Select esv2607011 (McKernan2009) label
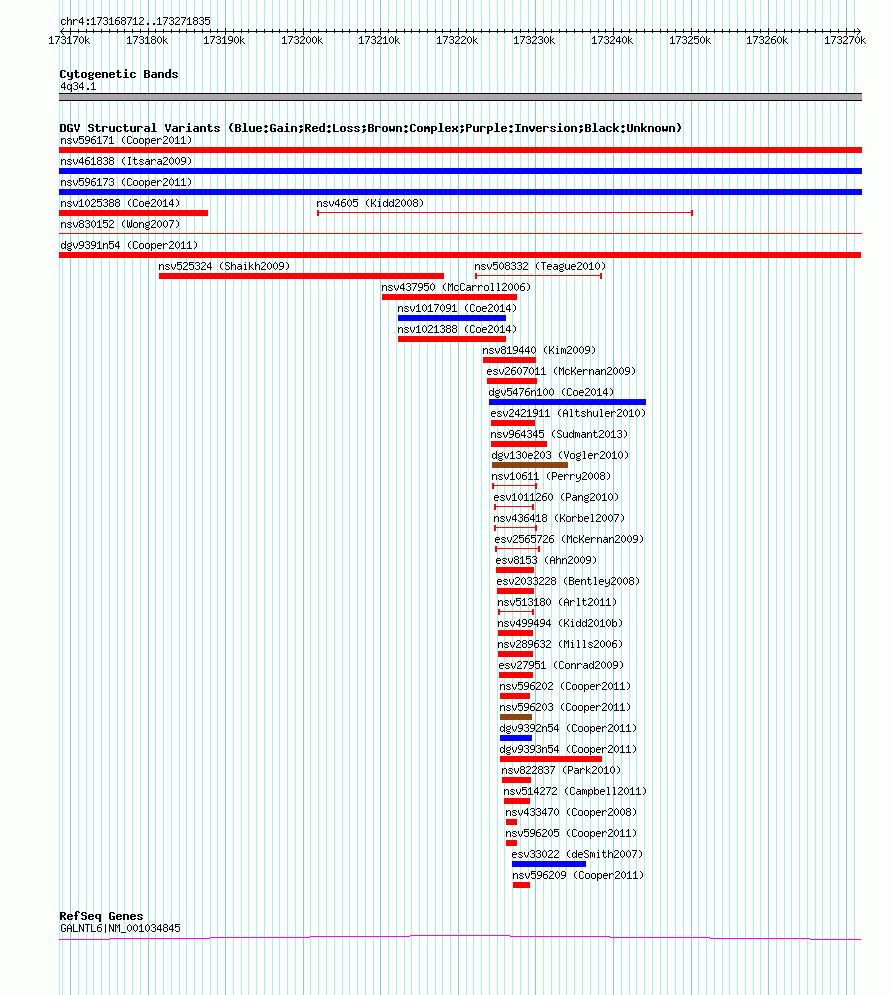The height and width of the screenshot is (995, 890). click(x=561, y=371)
